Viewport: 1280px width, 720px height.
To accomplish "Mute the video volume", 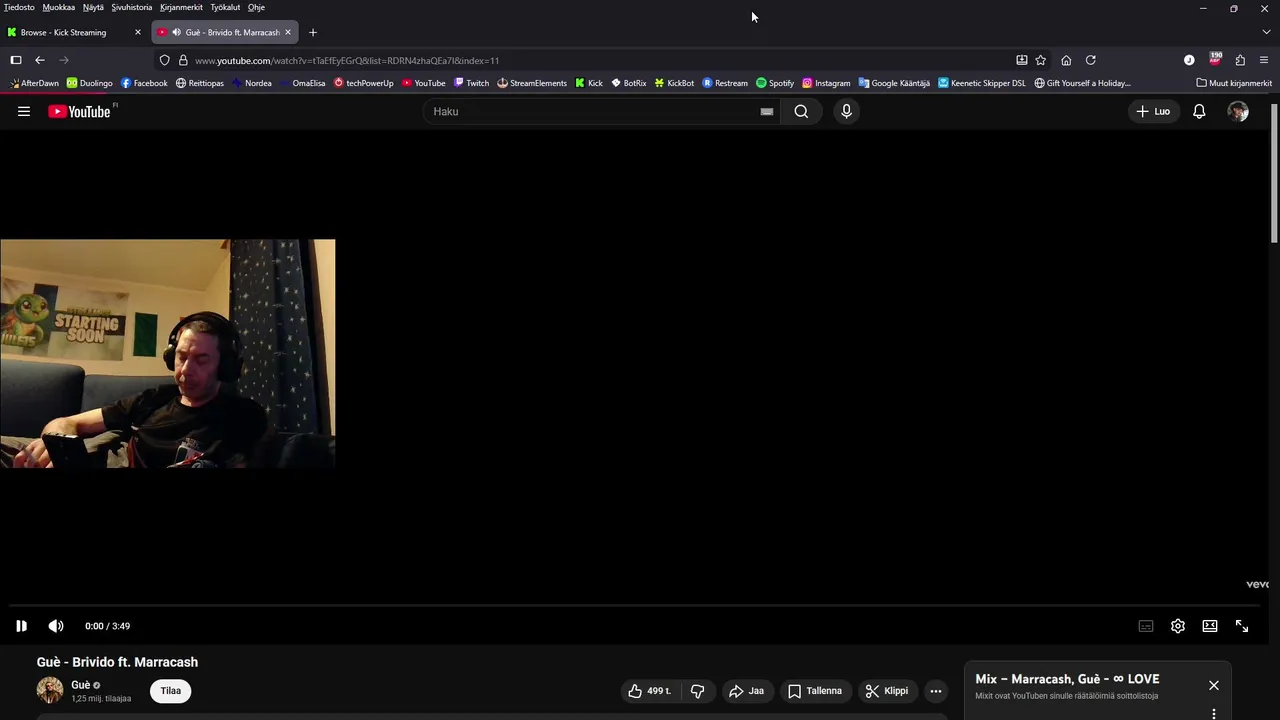I will point(56,626).
